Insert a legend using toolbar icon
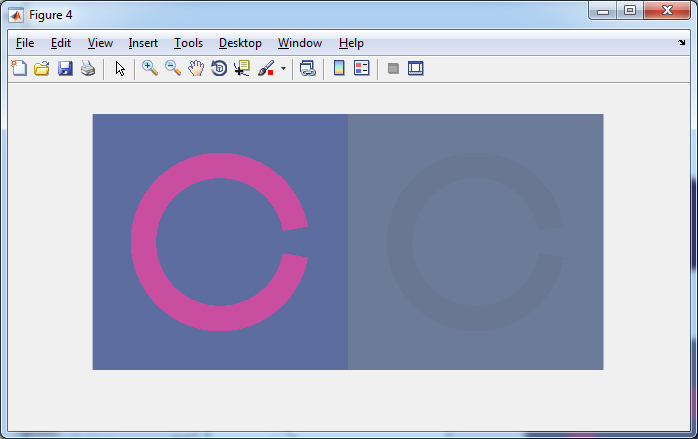Image resolution: width=698 pixels, height=439 pixels. [x=361, y=68]
